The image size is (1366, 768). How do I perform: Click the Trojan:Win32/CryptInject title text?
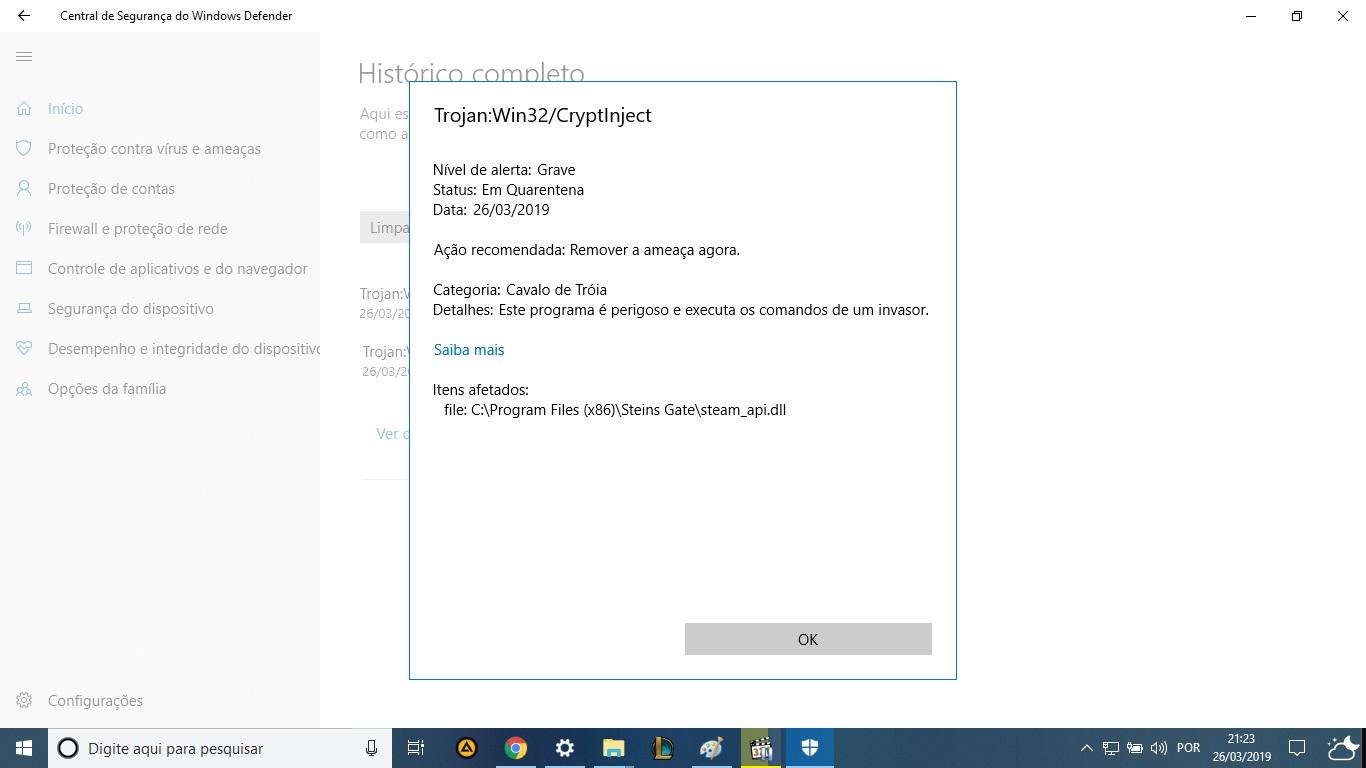pos(542,115)
